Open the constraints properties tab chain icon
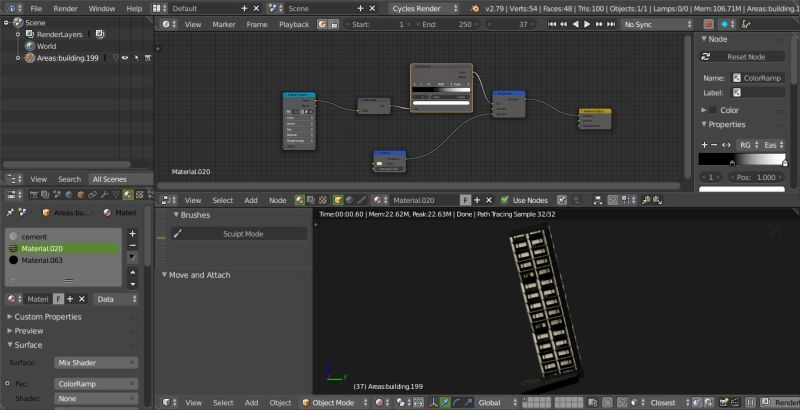 [92, 195]
